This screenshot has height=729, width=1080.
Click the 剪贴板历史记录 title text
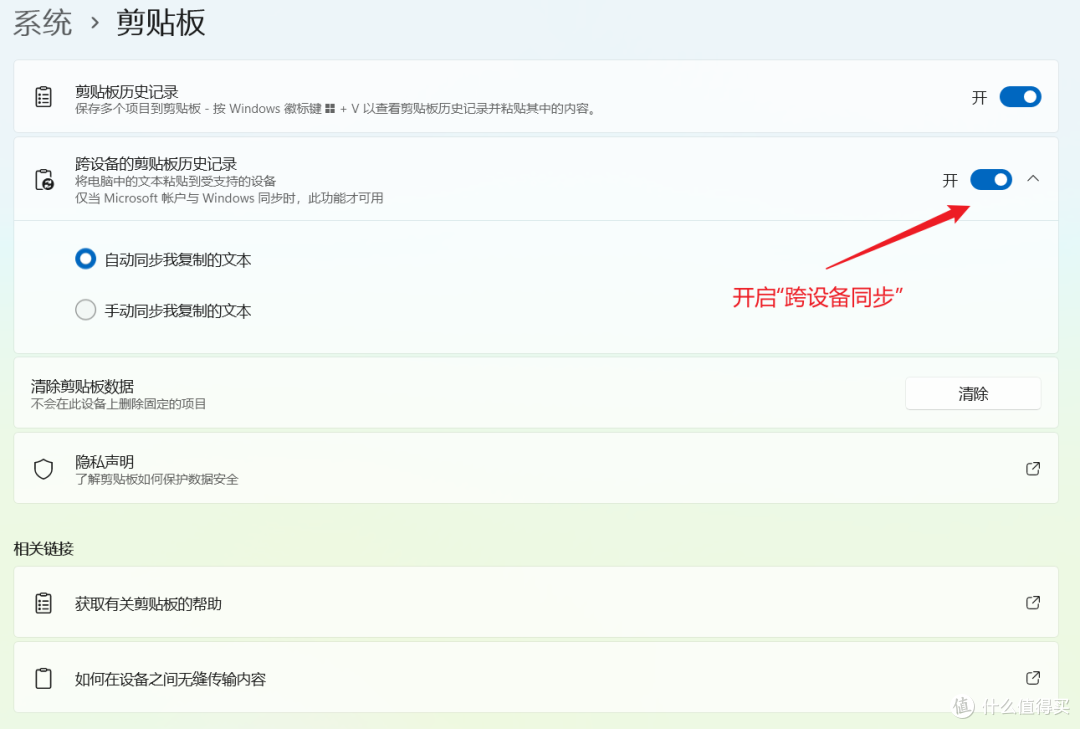pos(127,92)
